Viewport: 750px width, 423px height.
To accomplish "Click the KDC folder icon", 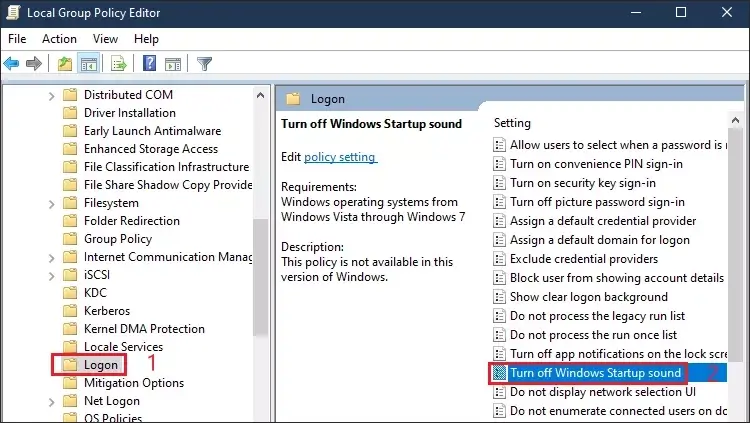I will point(70,292).
